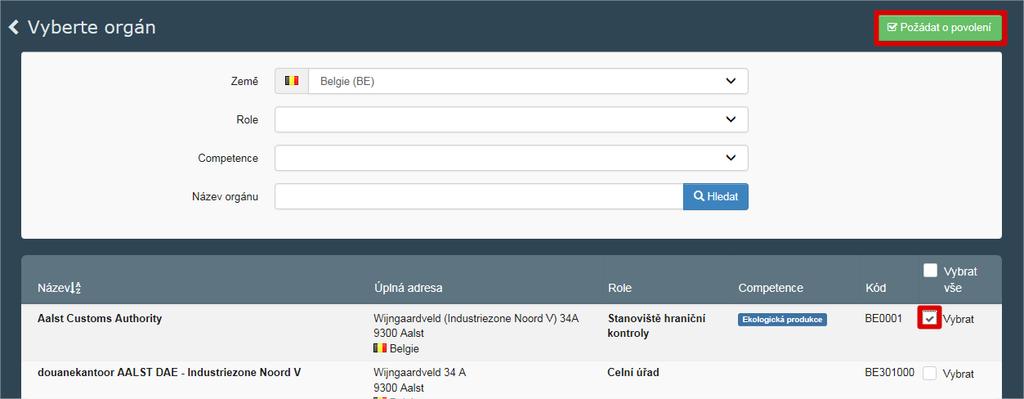Click the Úplná adresa column header
This screenshot has width=1024, height=399.
pos(409,288)
